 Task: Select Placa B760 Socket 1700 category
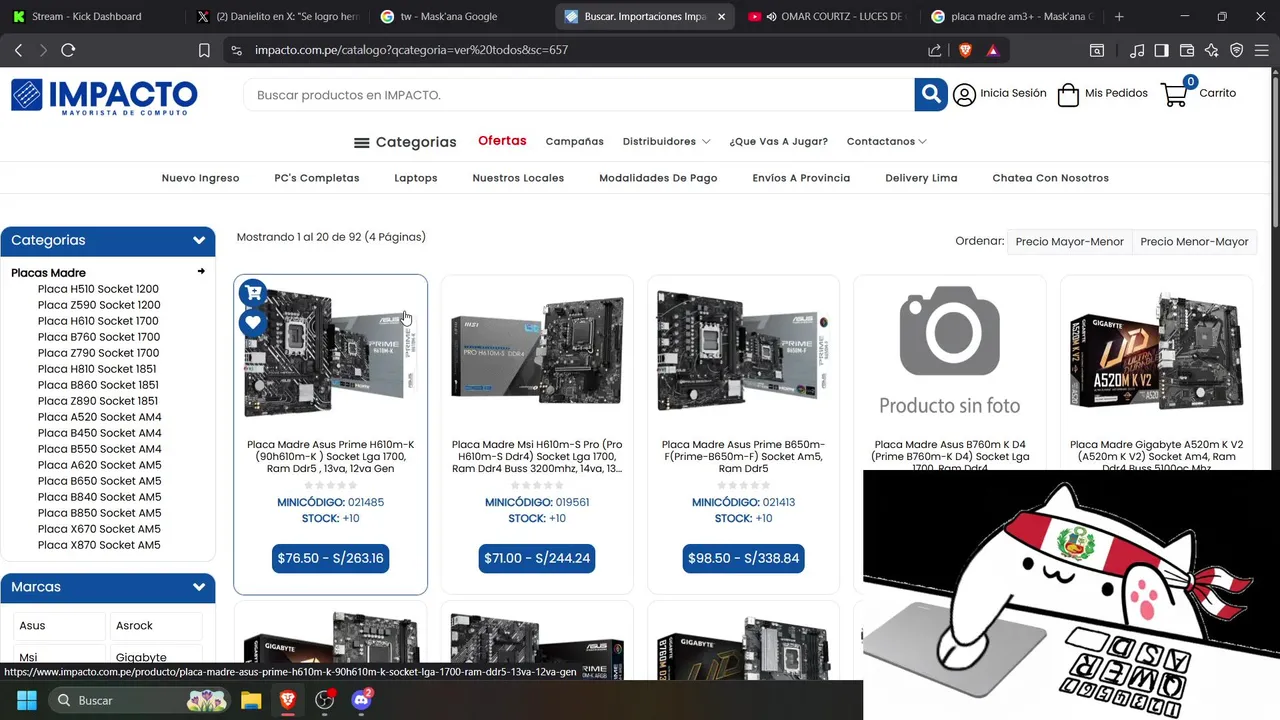pyautogui.click(x=99, y=337)
